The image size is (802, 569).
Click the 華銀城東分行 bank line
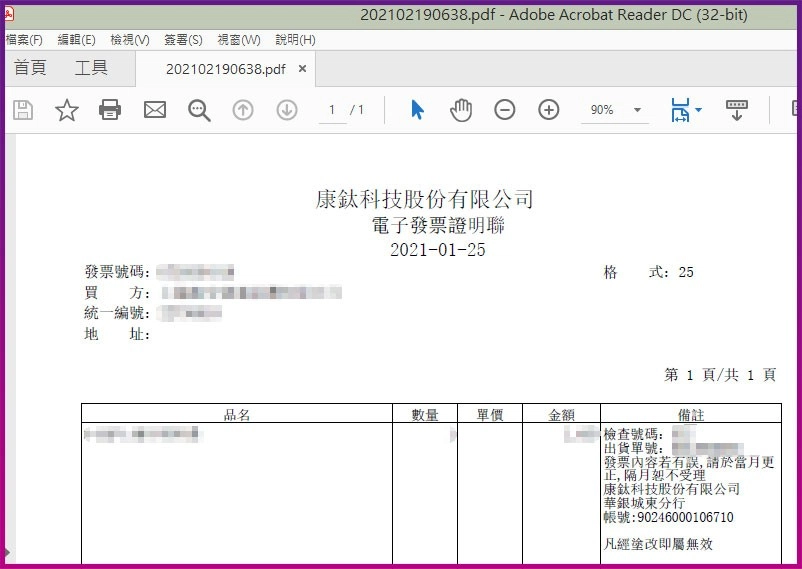(644, 503)
